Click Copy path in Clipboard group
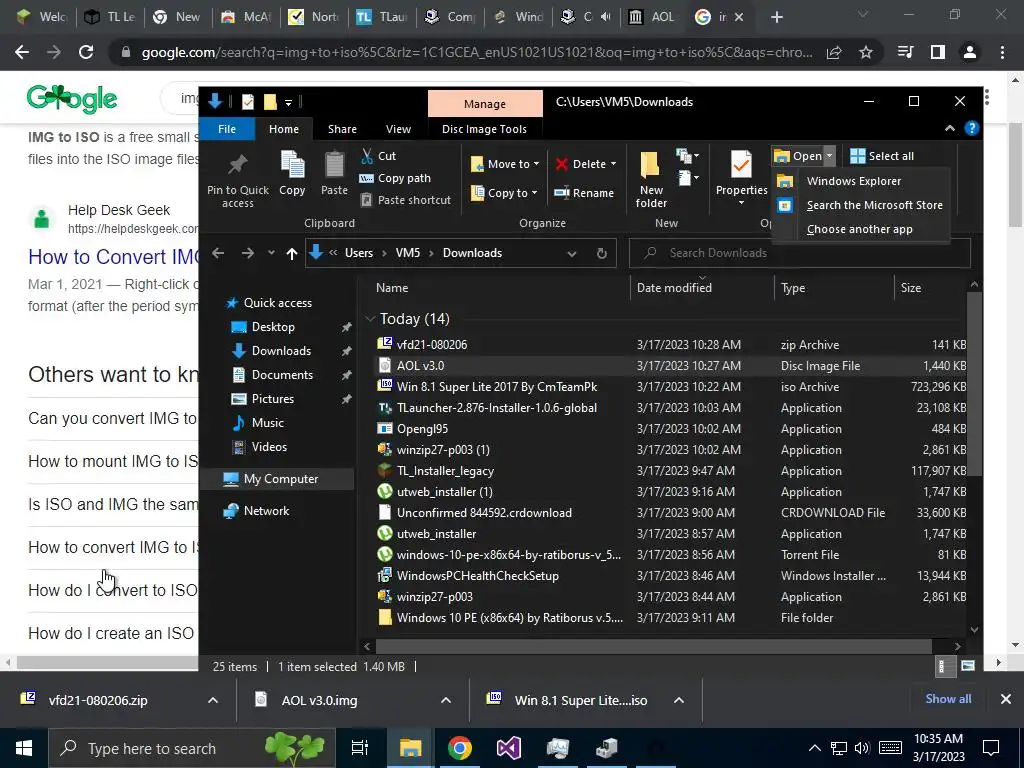Screen dimensions: 1024x768 click(x=395, y=178)
